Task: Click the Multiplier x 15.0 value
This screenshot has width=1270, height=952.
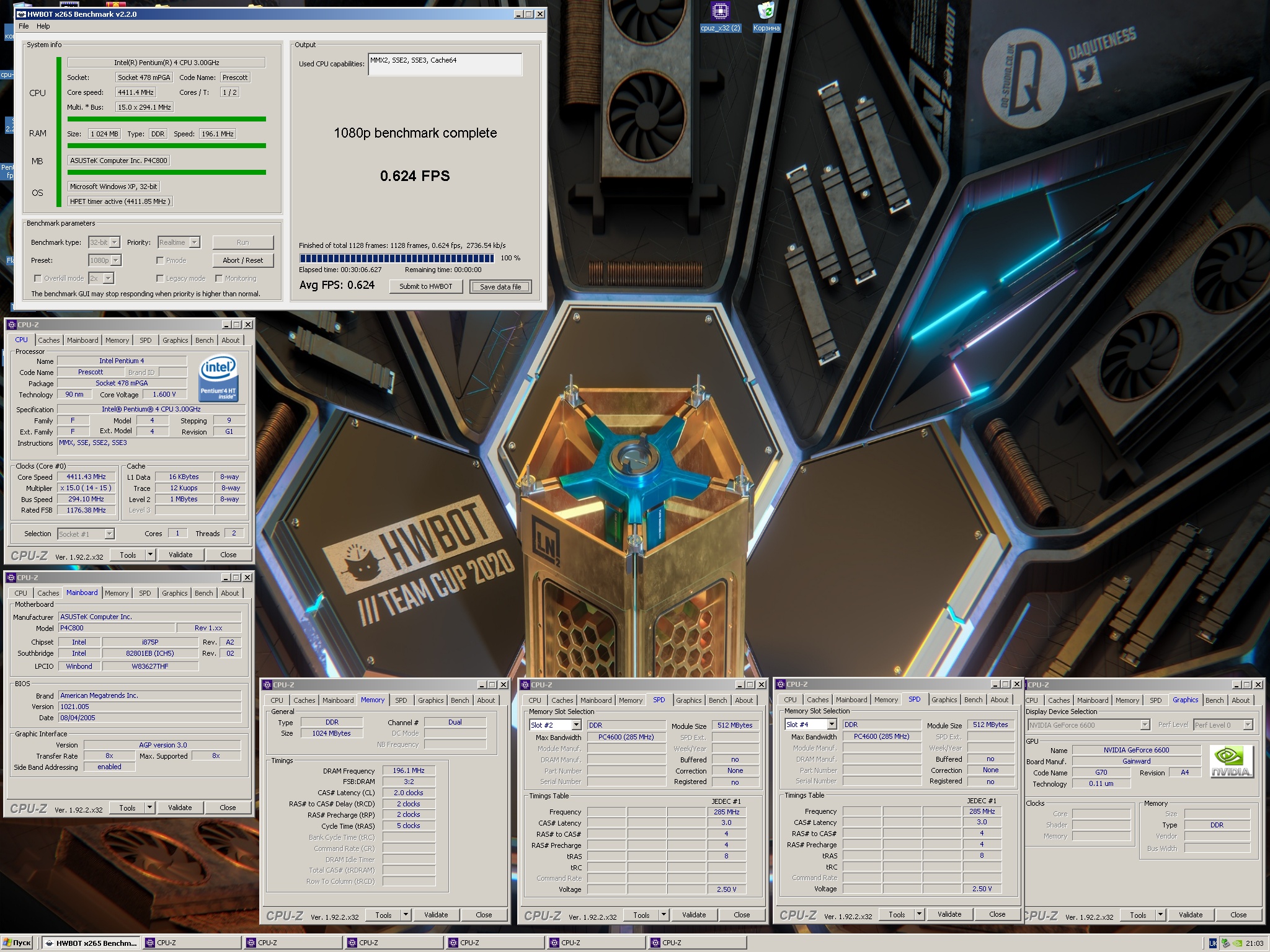Action: (86, 488)
